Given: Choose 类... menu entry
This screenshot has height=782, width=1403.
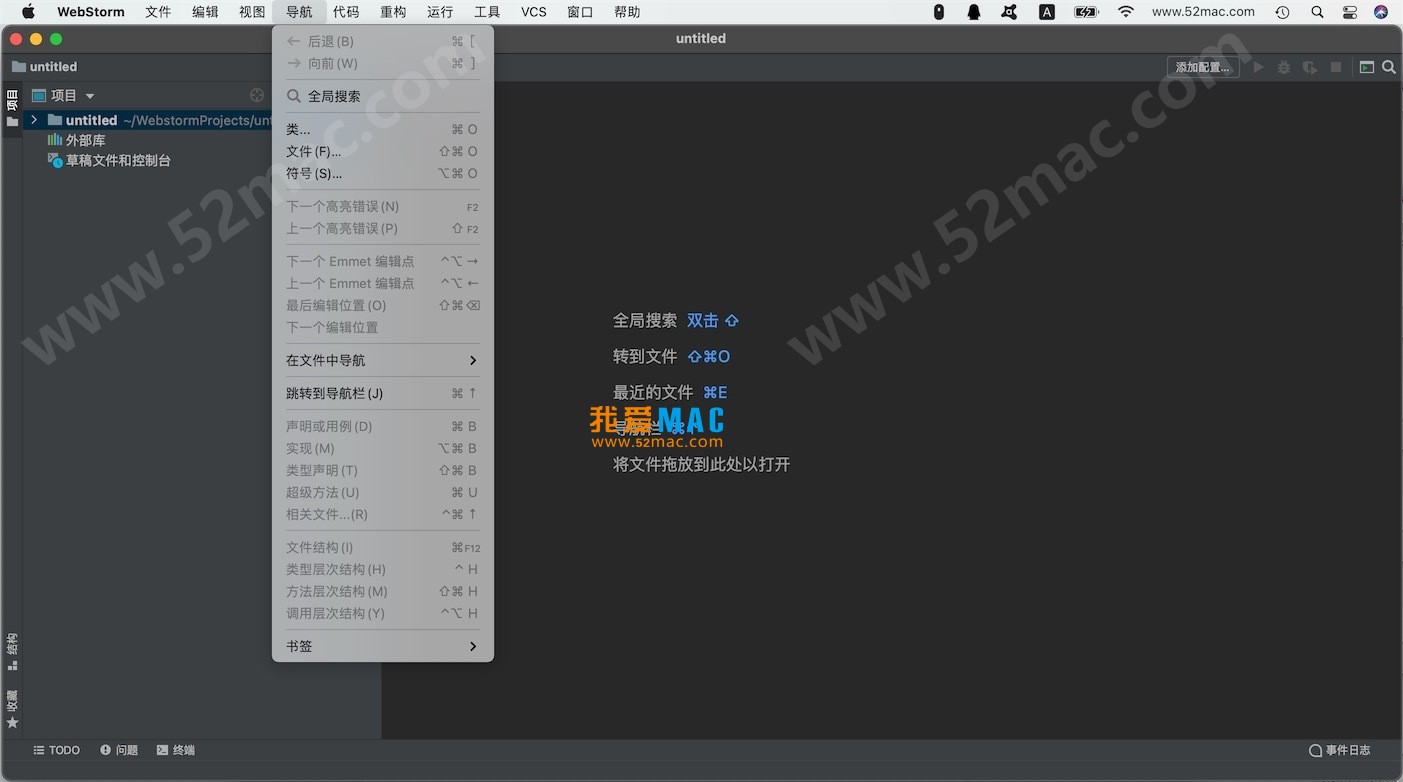Looking at the screenshot, I should [x=382, y=129].
